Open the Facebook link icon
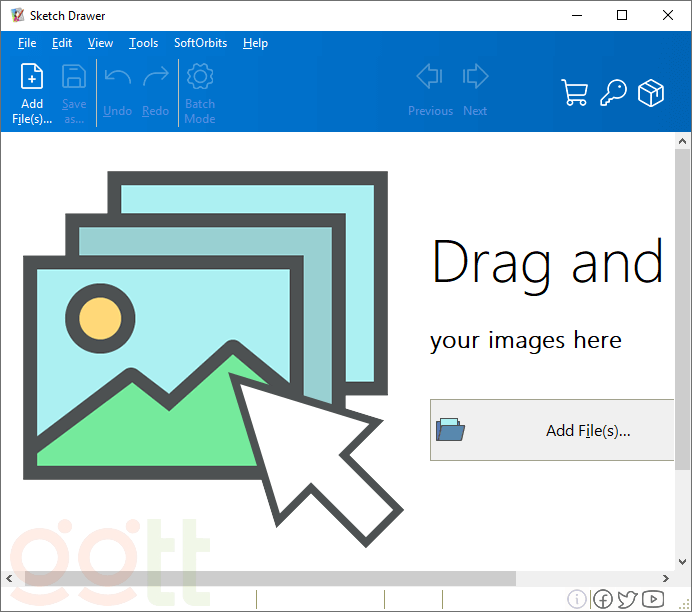The height and width of the screenshot is (612, 692). point(603,599)
